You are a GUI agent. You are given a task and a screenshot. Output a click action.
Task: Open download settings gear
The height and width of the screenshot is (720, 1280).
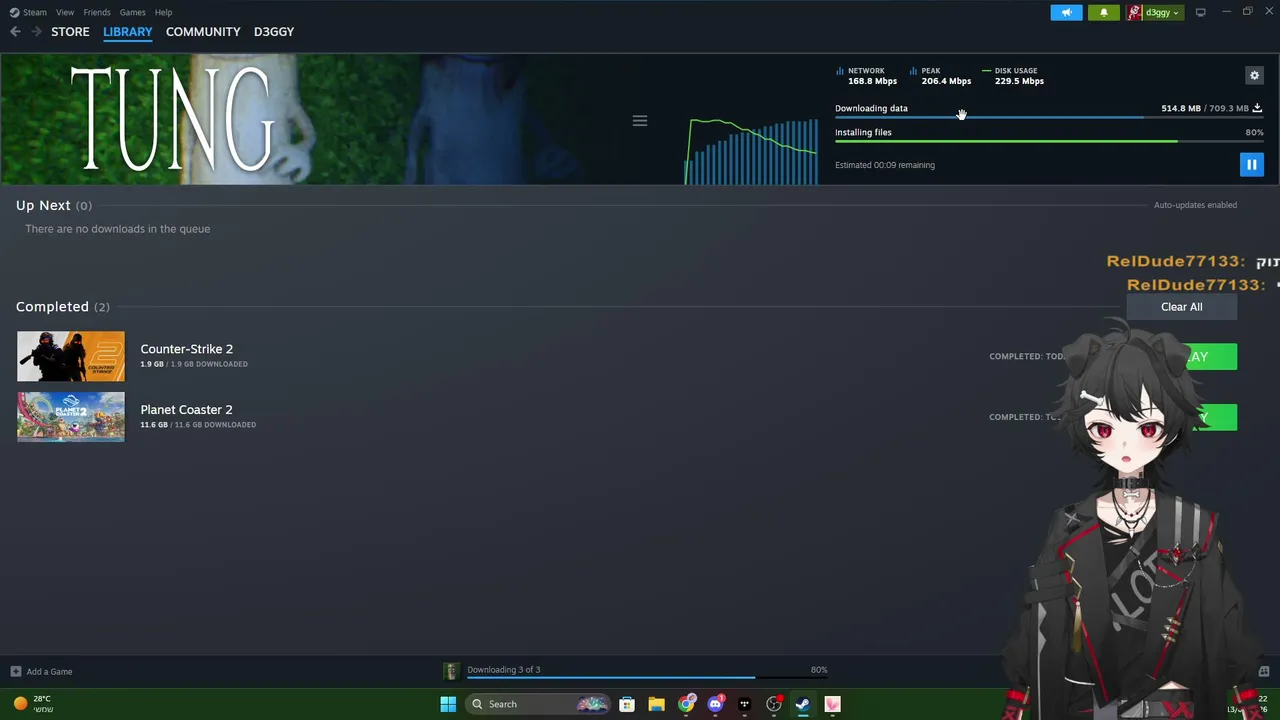1254,75
